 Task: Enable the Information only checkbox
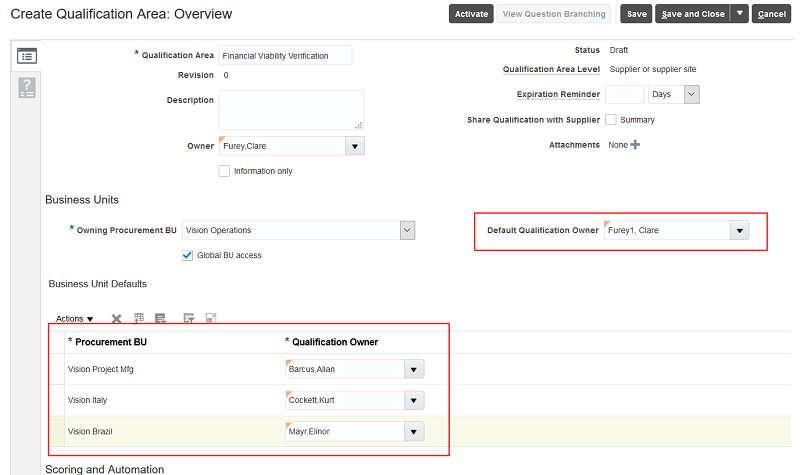(x=224, y=171)
